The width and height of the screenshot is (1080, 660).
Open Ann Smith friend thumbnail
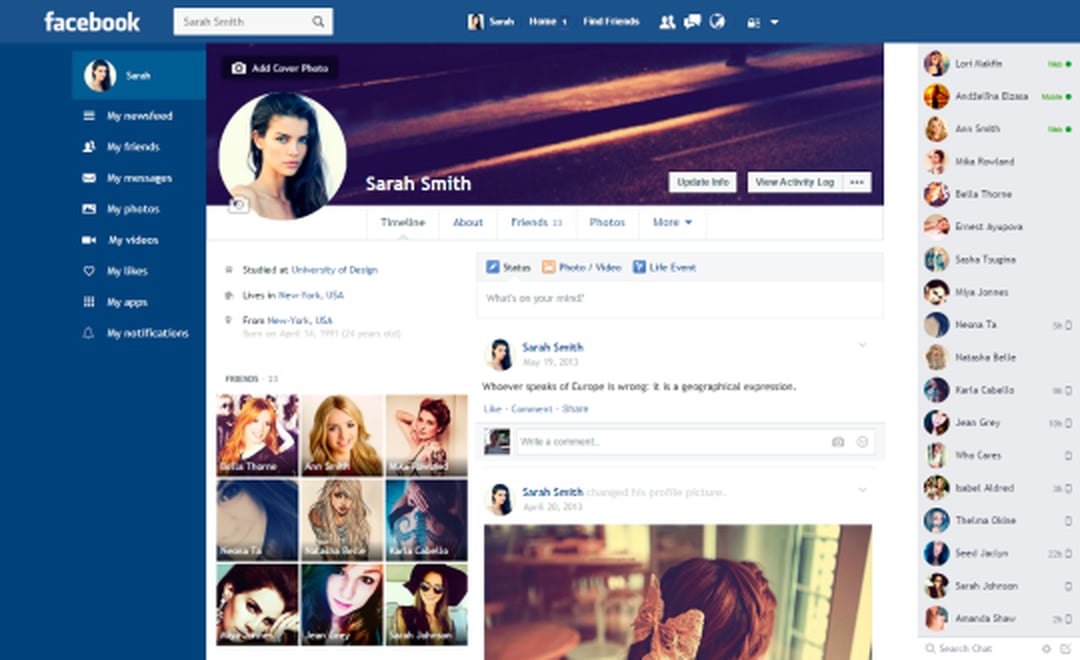(x=342, y=435)
